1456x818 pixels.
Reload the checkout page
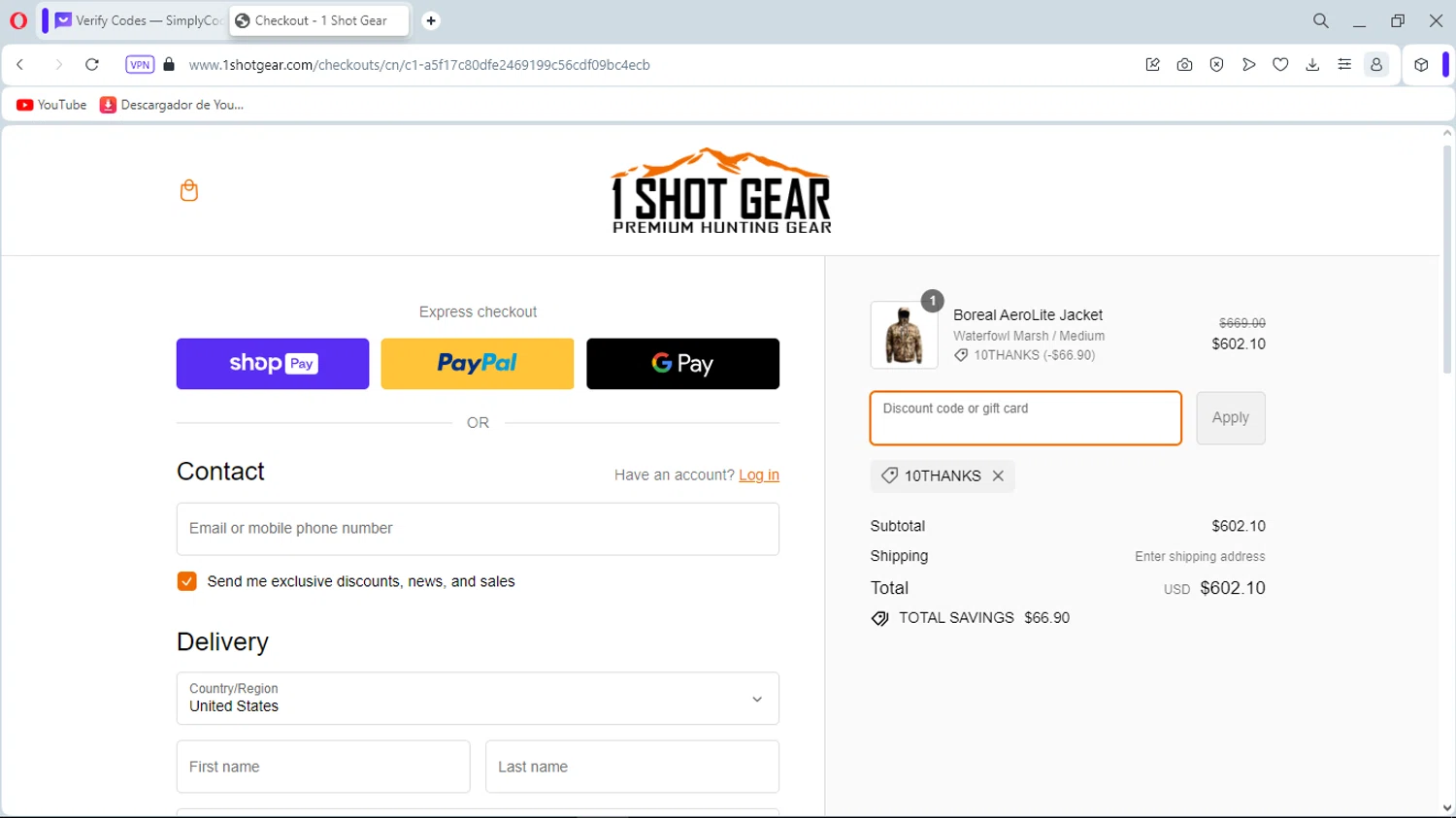click(x=92, y=65)
